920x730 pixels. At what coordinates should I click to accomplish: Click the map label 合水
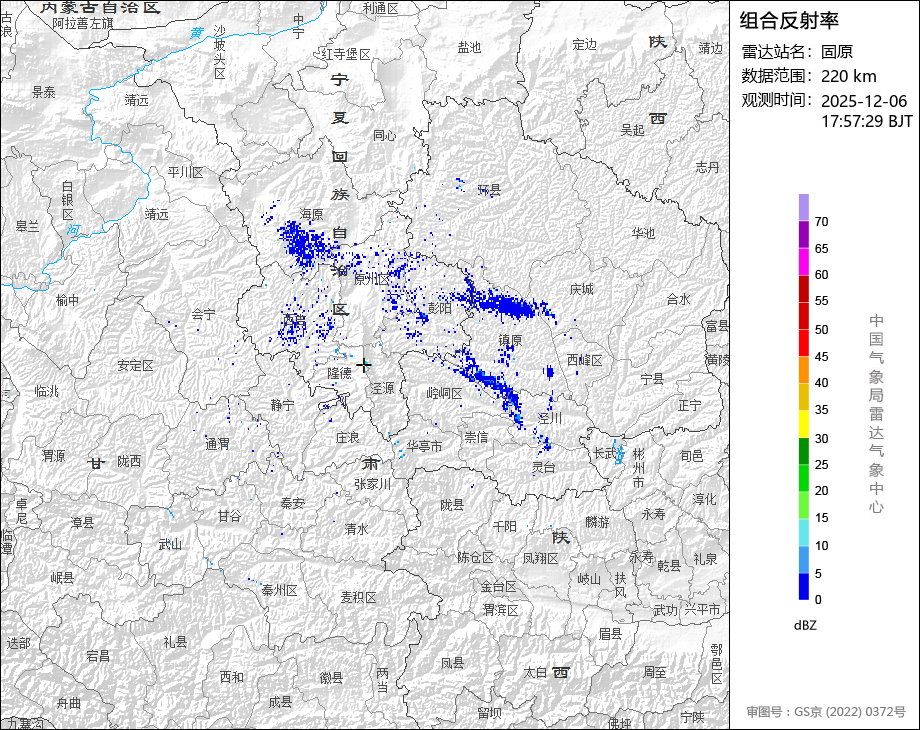click(678, 299)
